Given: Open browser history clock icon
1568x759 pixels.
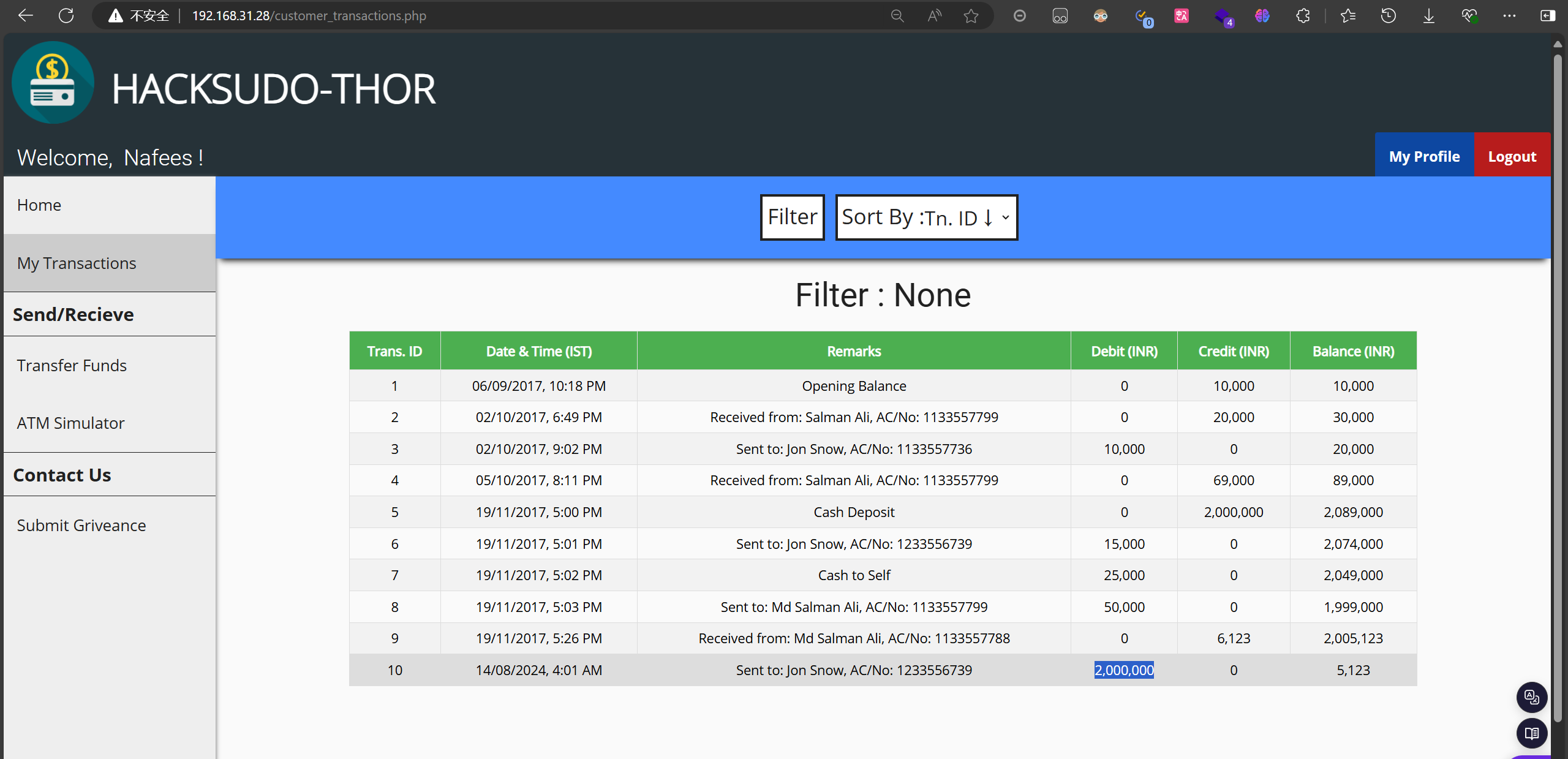Looking at the screenshot, I should click(x=1389, y=15).
